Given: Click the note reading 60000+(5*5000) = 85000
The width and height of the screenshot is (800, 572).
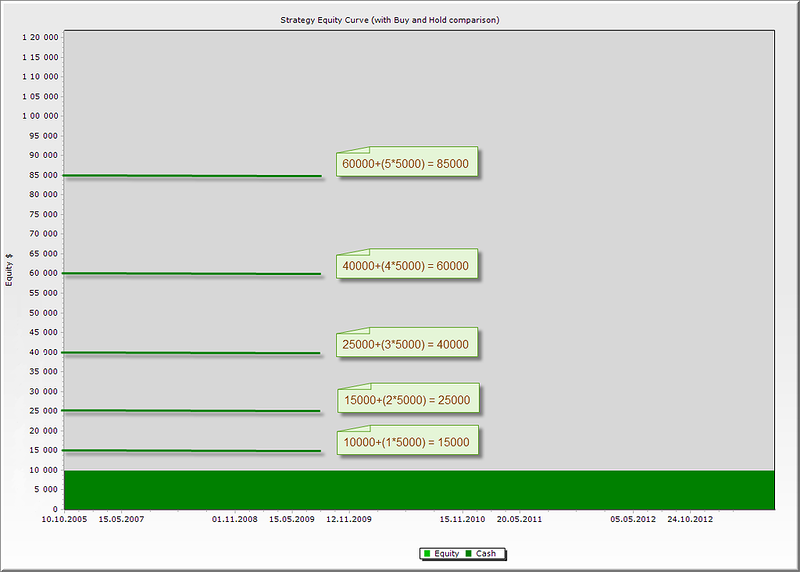Looking at the screenshot, I should coord(408,163).
